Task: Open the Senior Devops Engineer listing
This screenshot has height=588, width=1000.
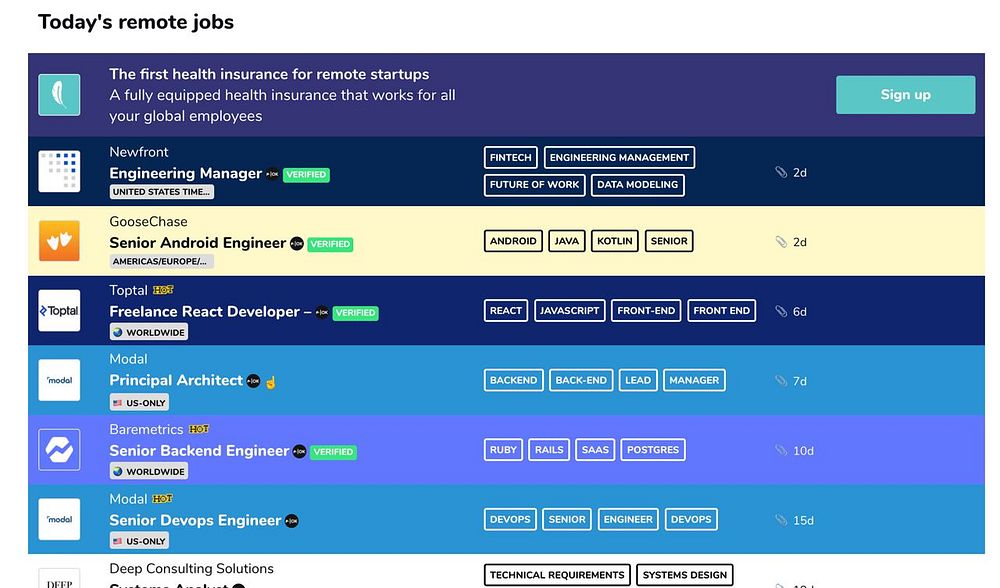Action: (x=195, y=520)
